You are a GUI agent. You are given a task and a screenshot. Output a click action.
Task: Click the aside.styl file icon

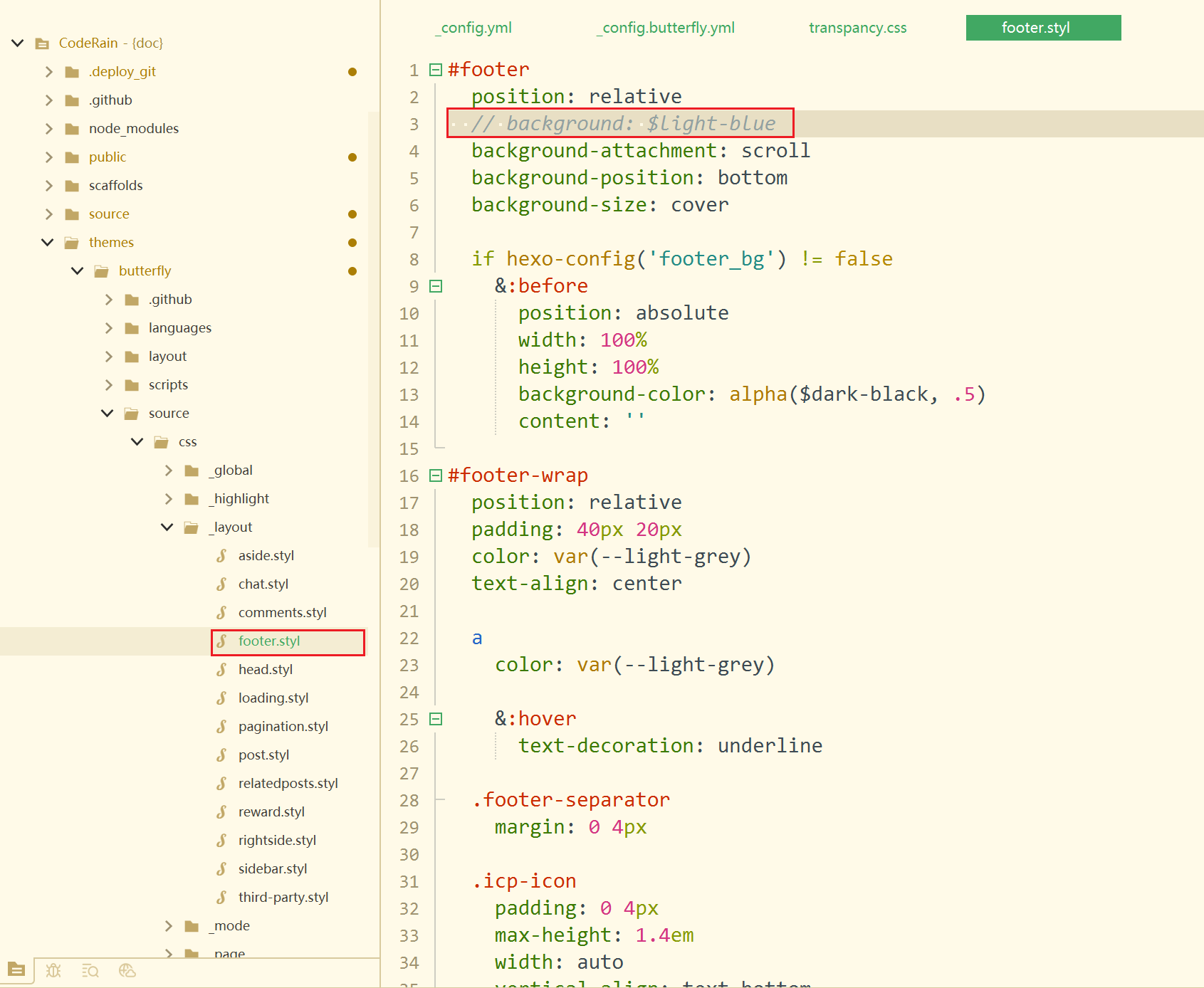pyautogui.click(x=222, y=556)
